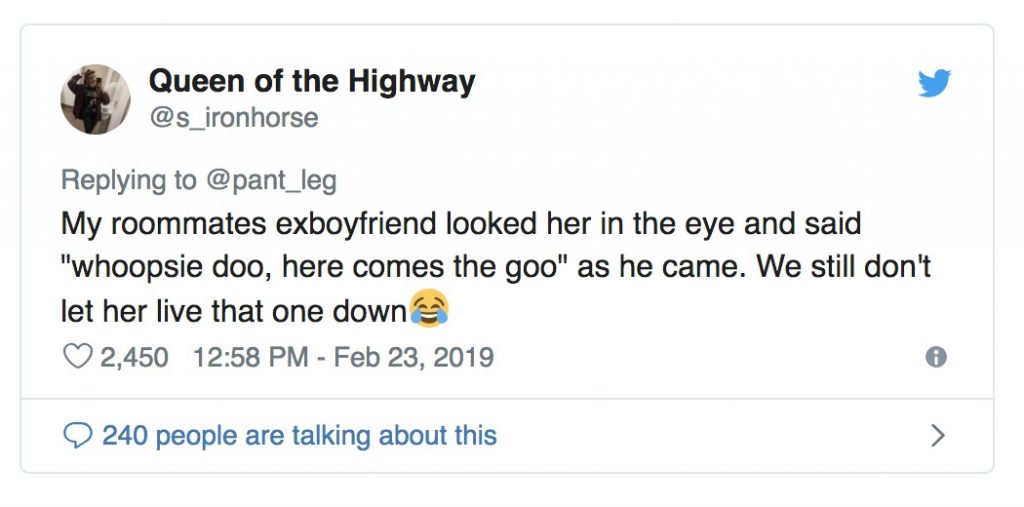This screenshot has height=507, width=1024.
Task: Click the tweet's first line starting "My roommates"
Action: tap(460, 223)
